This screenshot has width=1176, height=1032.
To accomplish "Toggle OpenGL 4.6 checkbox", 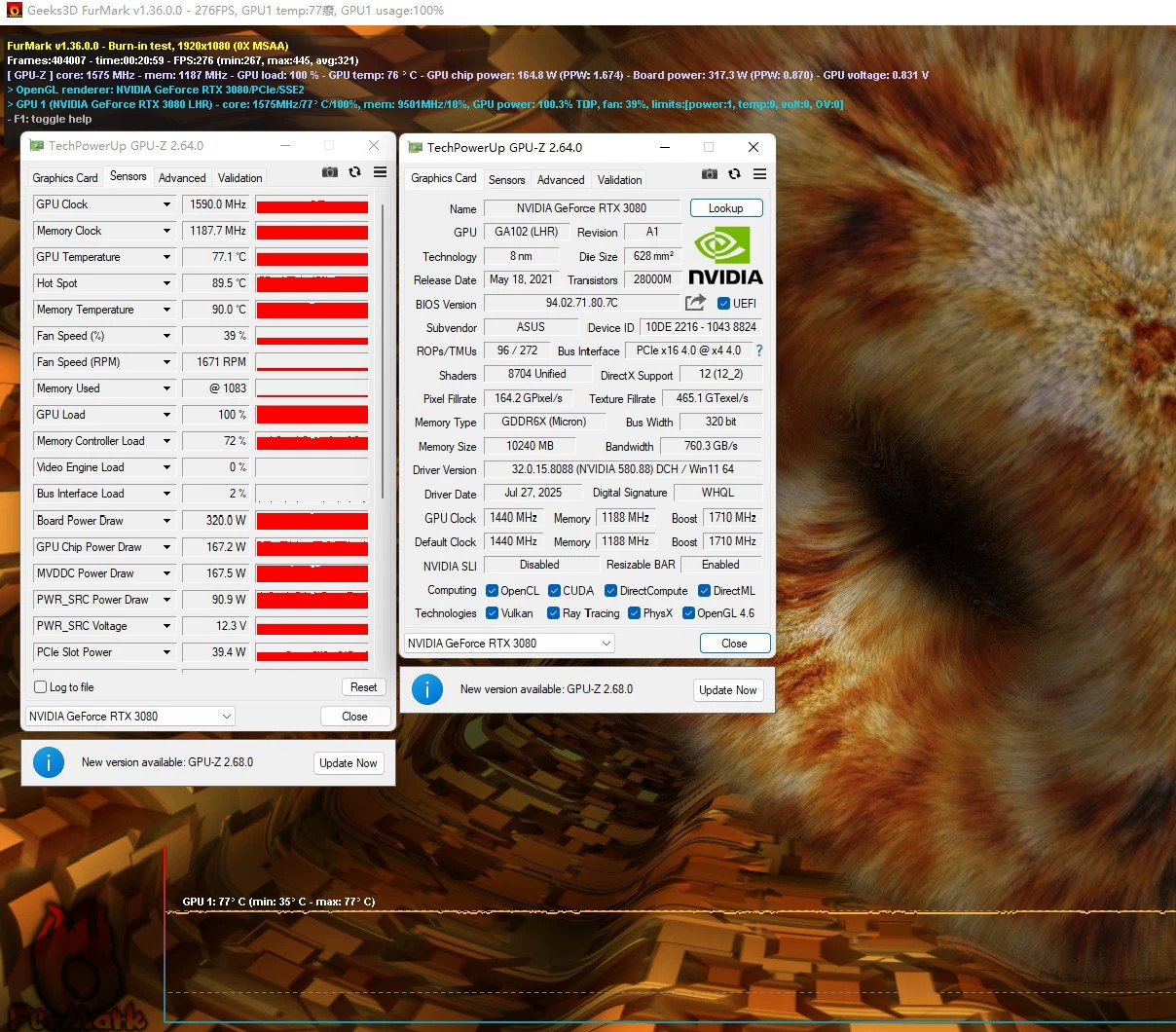I will click(x=688, y=612).
